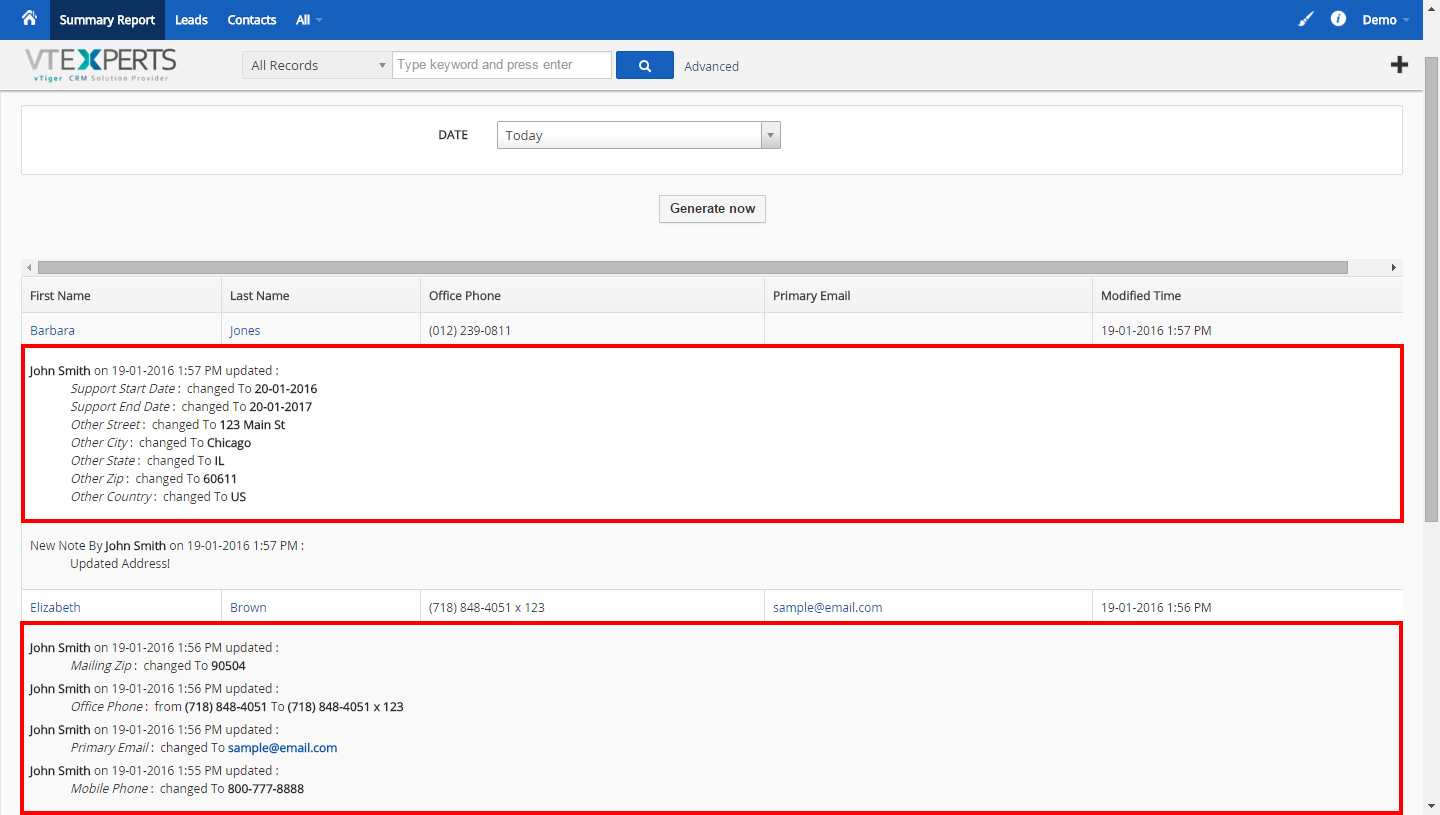Click the Other Street 123 Main St entry
Viewport: 1440px width, 815px height.
(178, 424)
